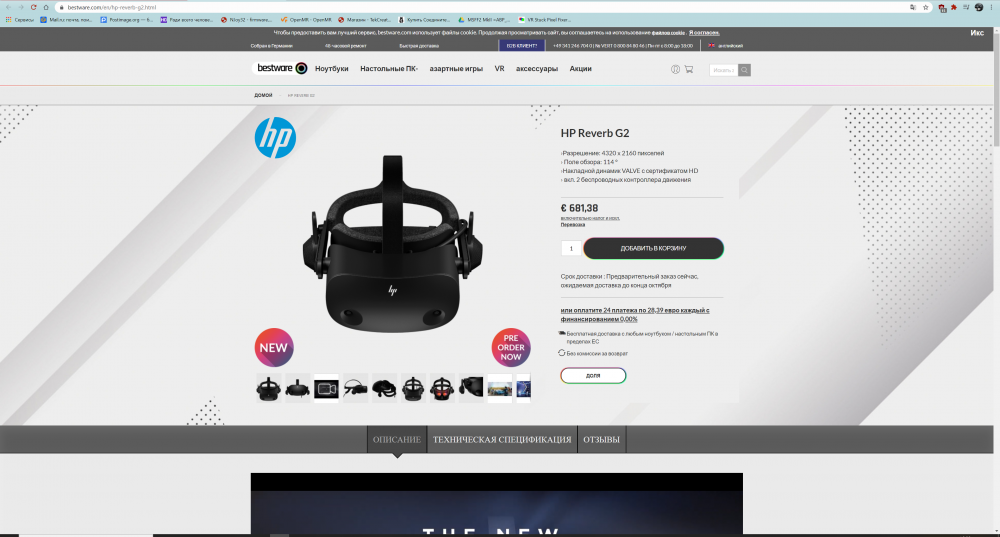This screenshot has height=537, width=1000.
Task: Open the VR Stuck Pixel Fixer bookmark
Action: point(545,20)
